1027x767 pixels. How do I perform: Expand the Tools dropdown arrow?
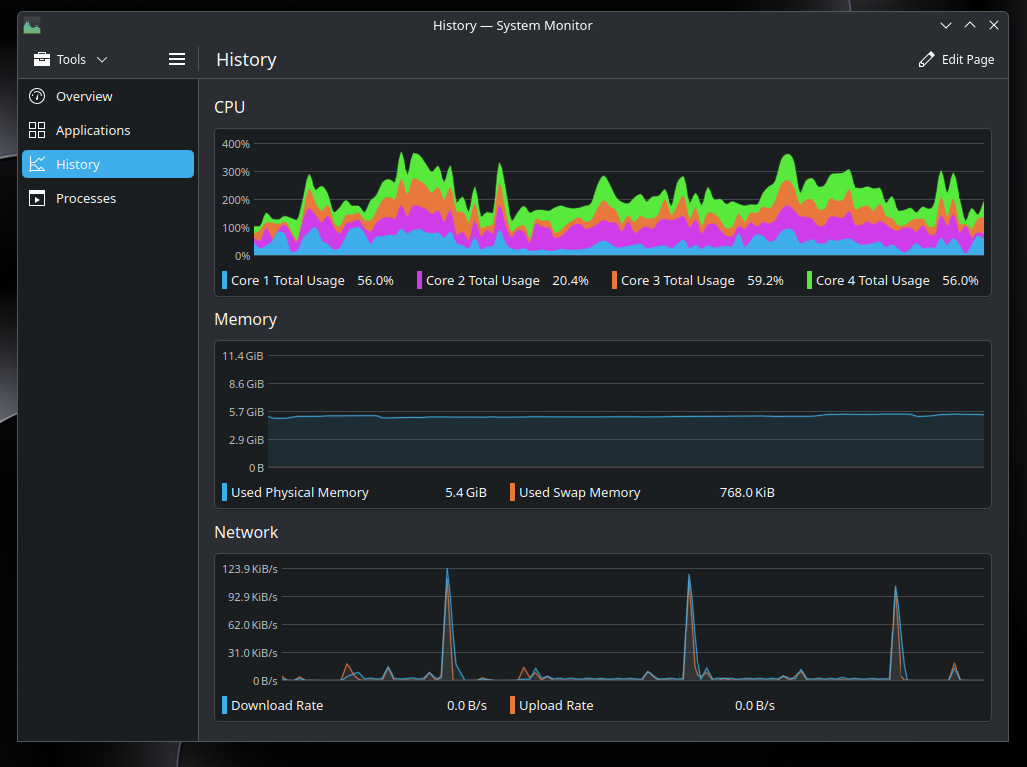click(102, 60)
